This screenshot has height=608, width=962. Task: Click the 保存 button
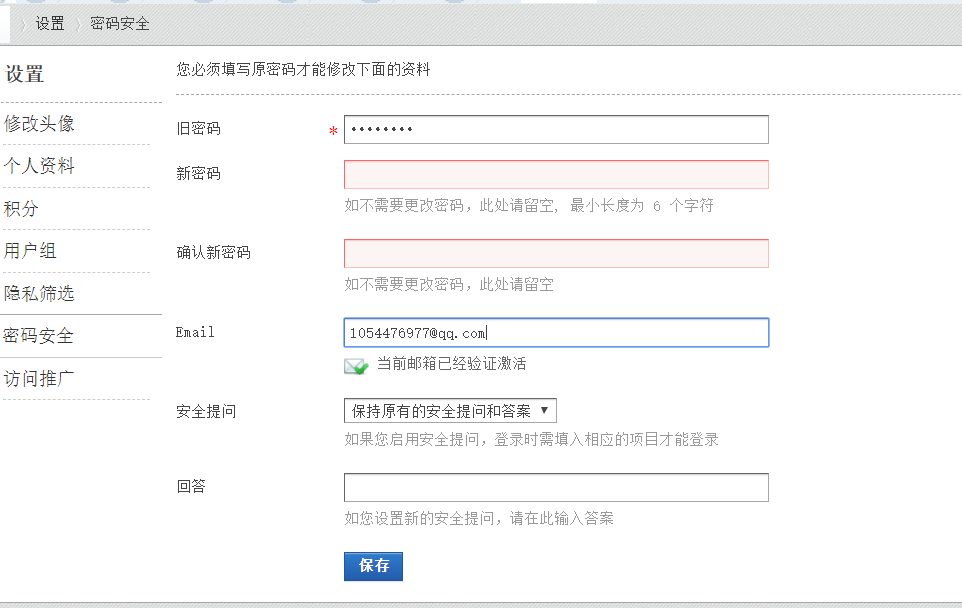click(x=373, y=566)
